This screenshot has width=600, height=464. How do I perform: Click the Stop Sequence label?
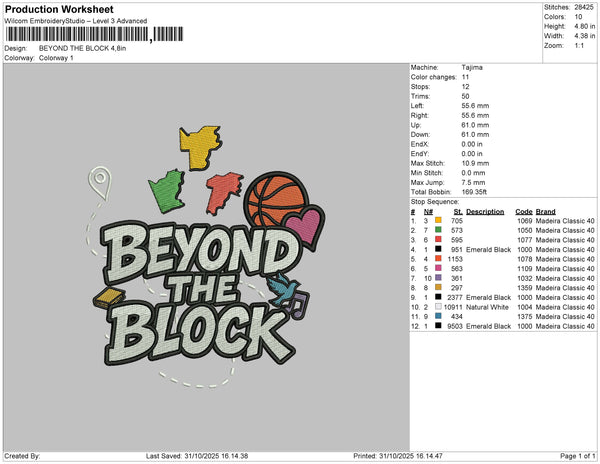435,202
